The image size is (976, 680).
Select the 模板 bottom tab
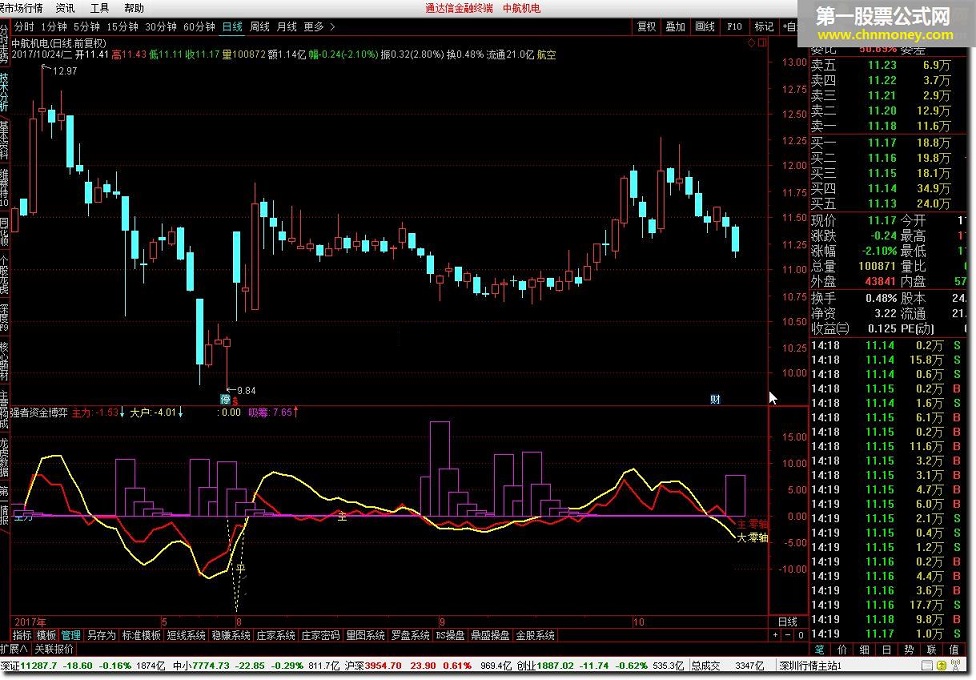tap(47, 636)
